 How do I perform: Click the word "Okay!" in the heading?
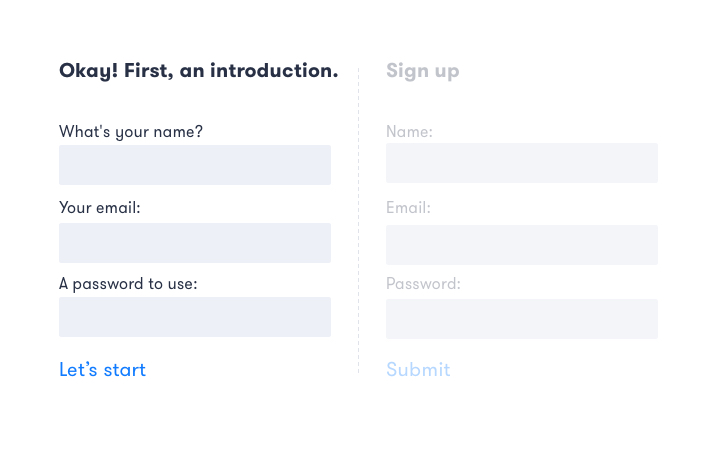click(89, 71)
